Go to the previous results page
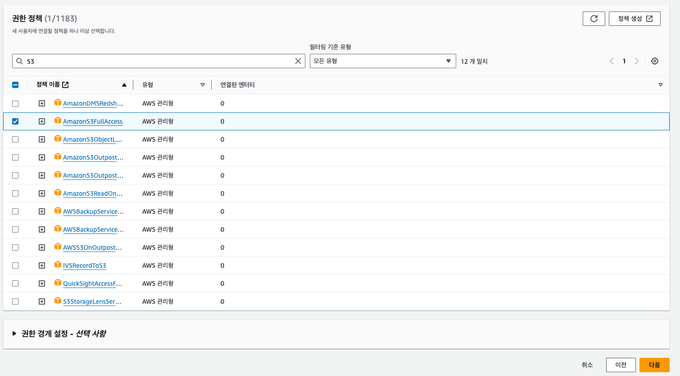680x376 pixels. [611, 61]
